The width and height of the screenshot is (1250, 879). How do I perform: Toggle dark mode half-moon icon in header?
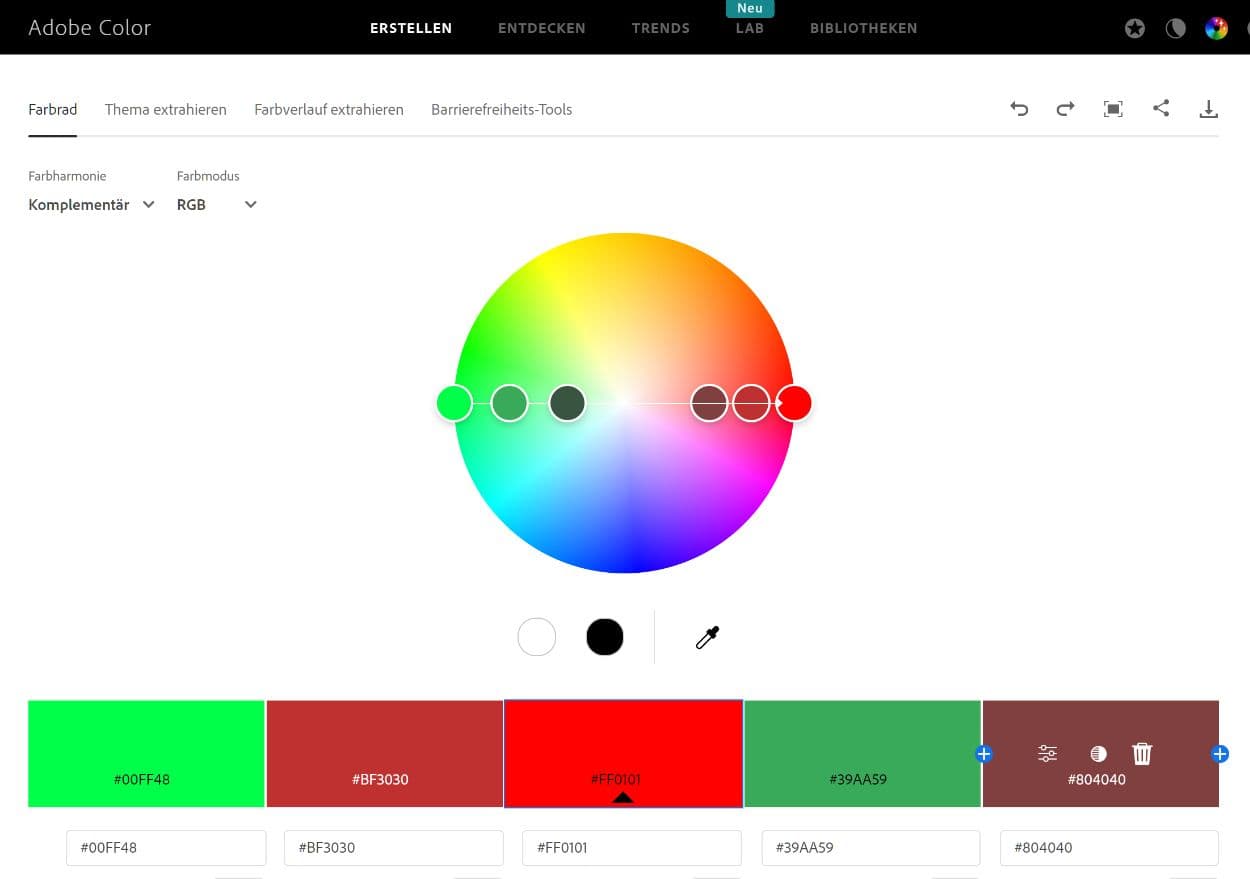pyautogui.click(x=1175, y=29)
